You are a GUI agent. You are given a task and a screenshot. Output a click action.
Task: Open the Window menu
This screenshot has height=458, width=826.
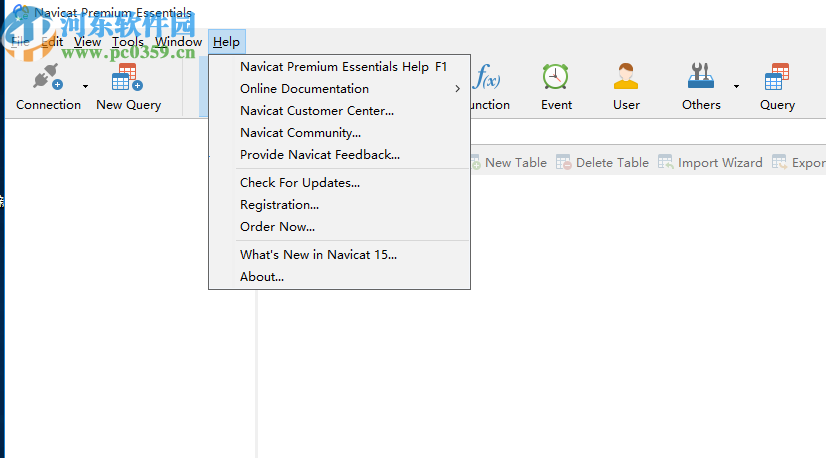[178, 42]
